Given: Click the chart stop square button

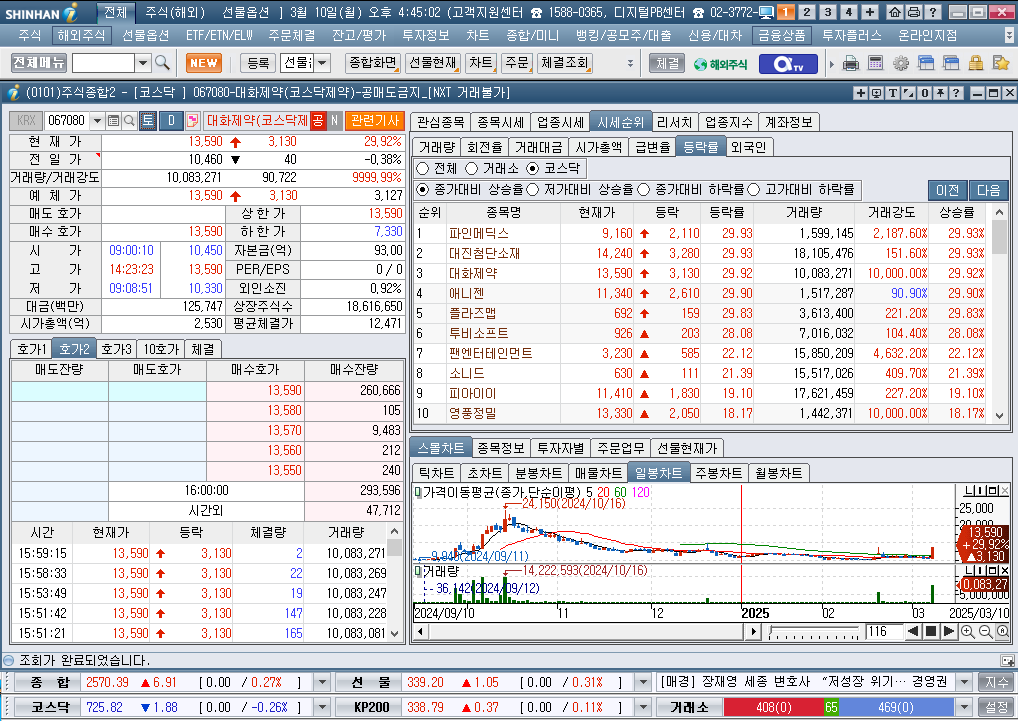Looking at the screenshot, I should [x=931, y=631].
